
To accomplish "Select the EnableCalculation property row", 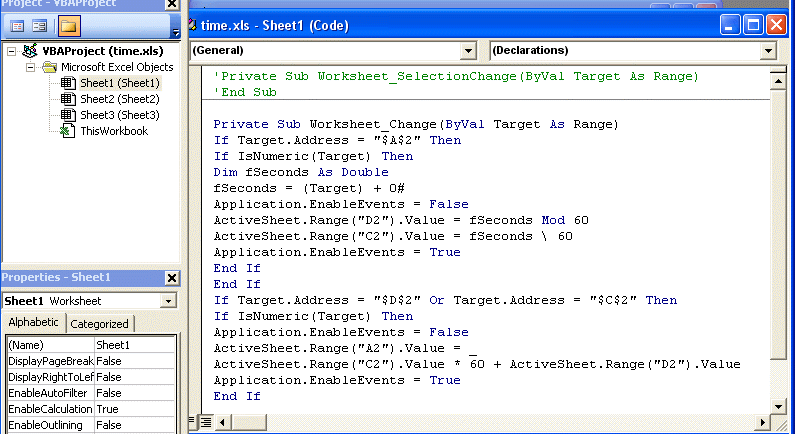I will (91, 409).
